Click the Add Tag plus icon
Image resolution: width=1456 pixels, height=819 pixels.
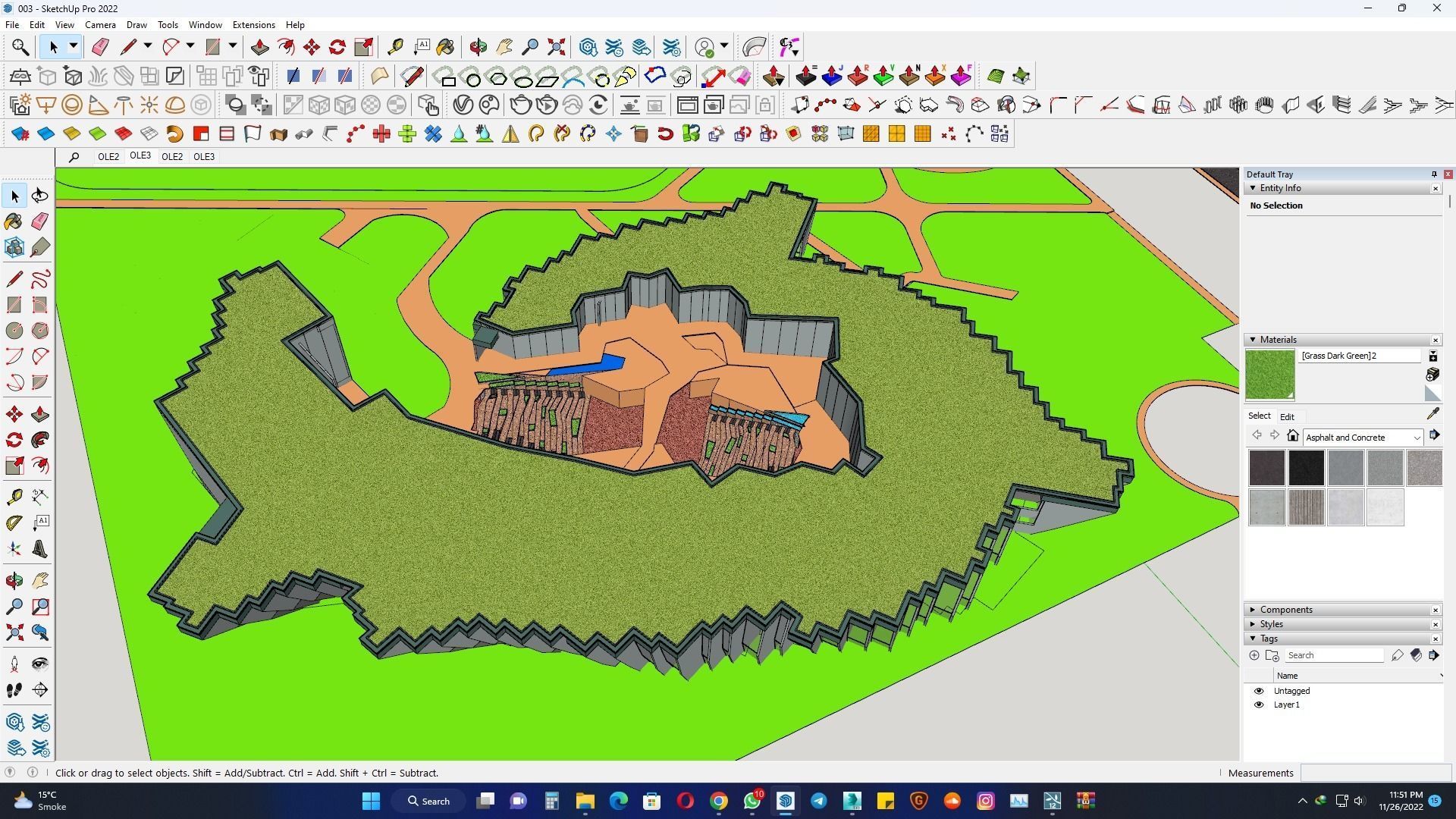(x=1254, y=655)
